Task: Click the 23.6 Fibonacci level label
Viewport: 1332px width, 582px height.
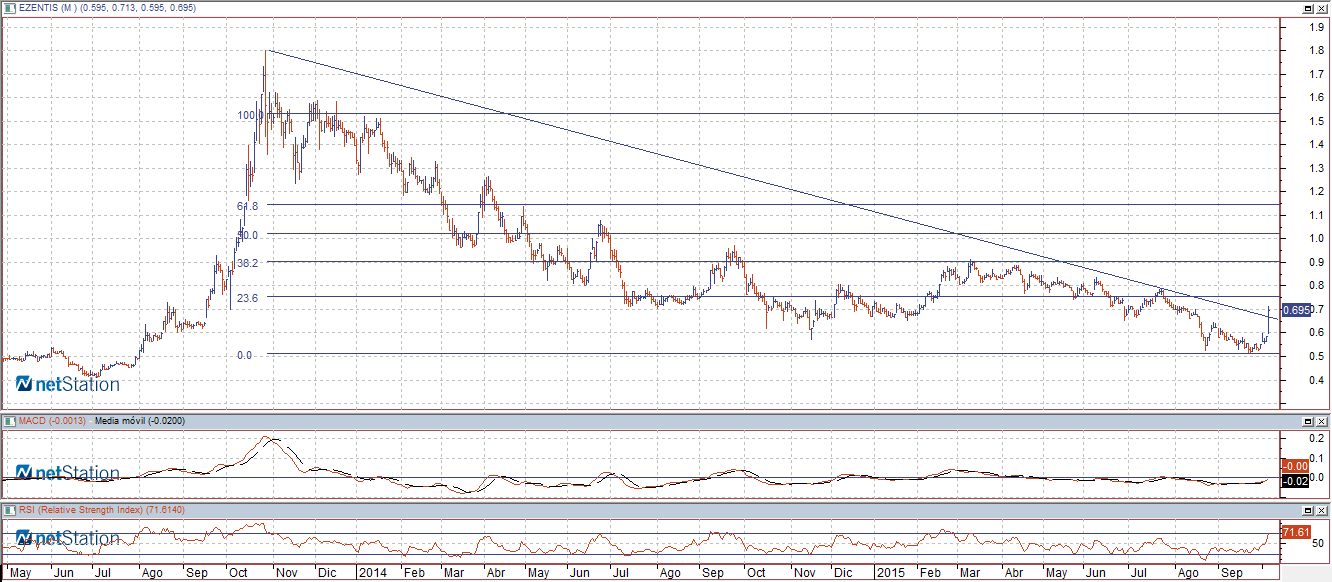Action: [x=249, y=298]
